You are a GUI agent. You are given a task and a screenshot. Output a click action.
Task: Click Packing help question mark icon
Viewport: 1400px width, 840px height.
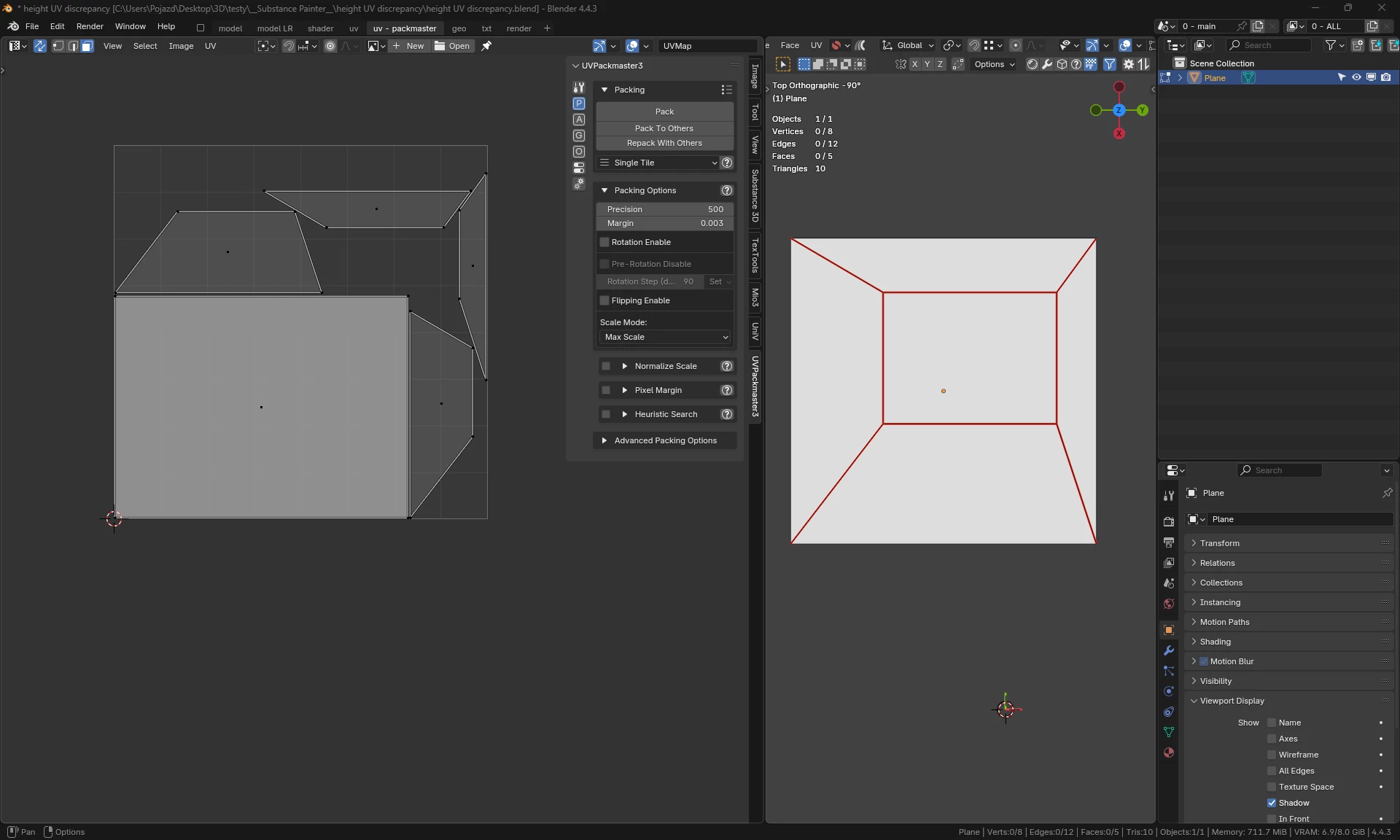pos(726,163)
